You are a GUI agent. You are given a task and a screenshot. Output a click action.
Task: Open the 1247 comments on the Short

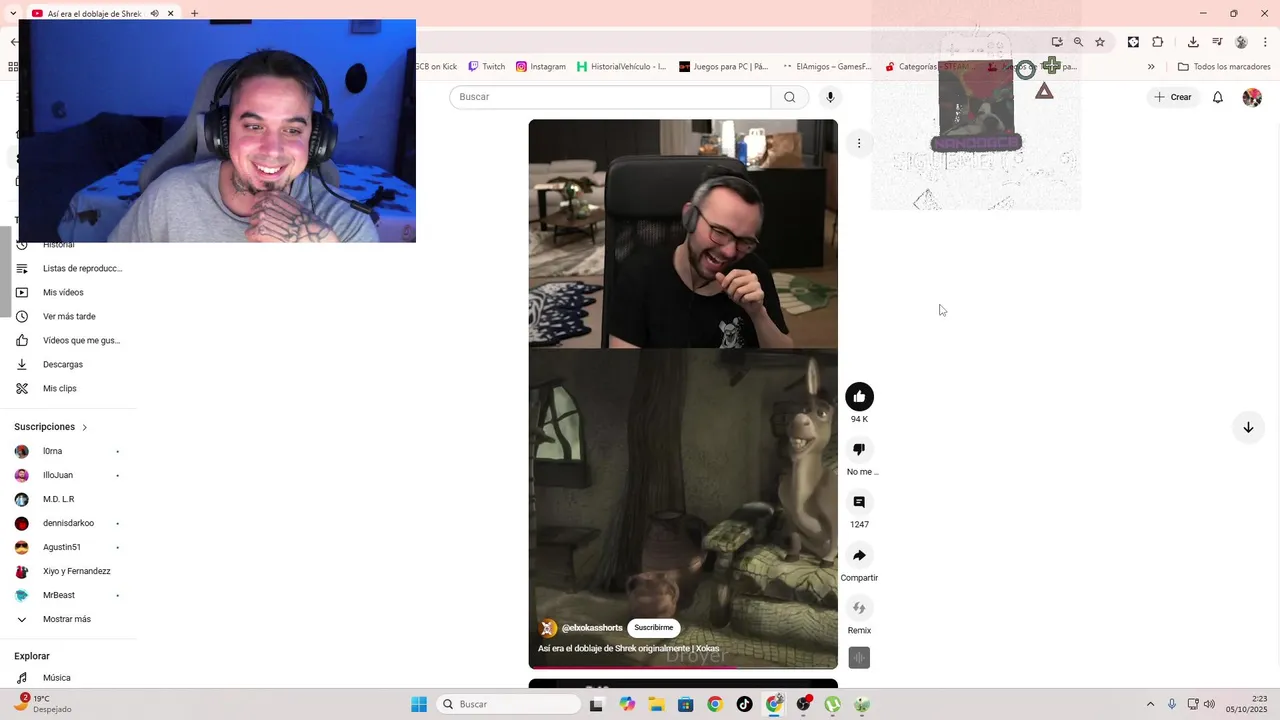(859, 502)
